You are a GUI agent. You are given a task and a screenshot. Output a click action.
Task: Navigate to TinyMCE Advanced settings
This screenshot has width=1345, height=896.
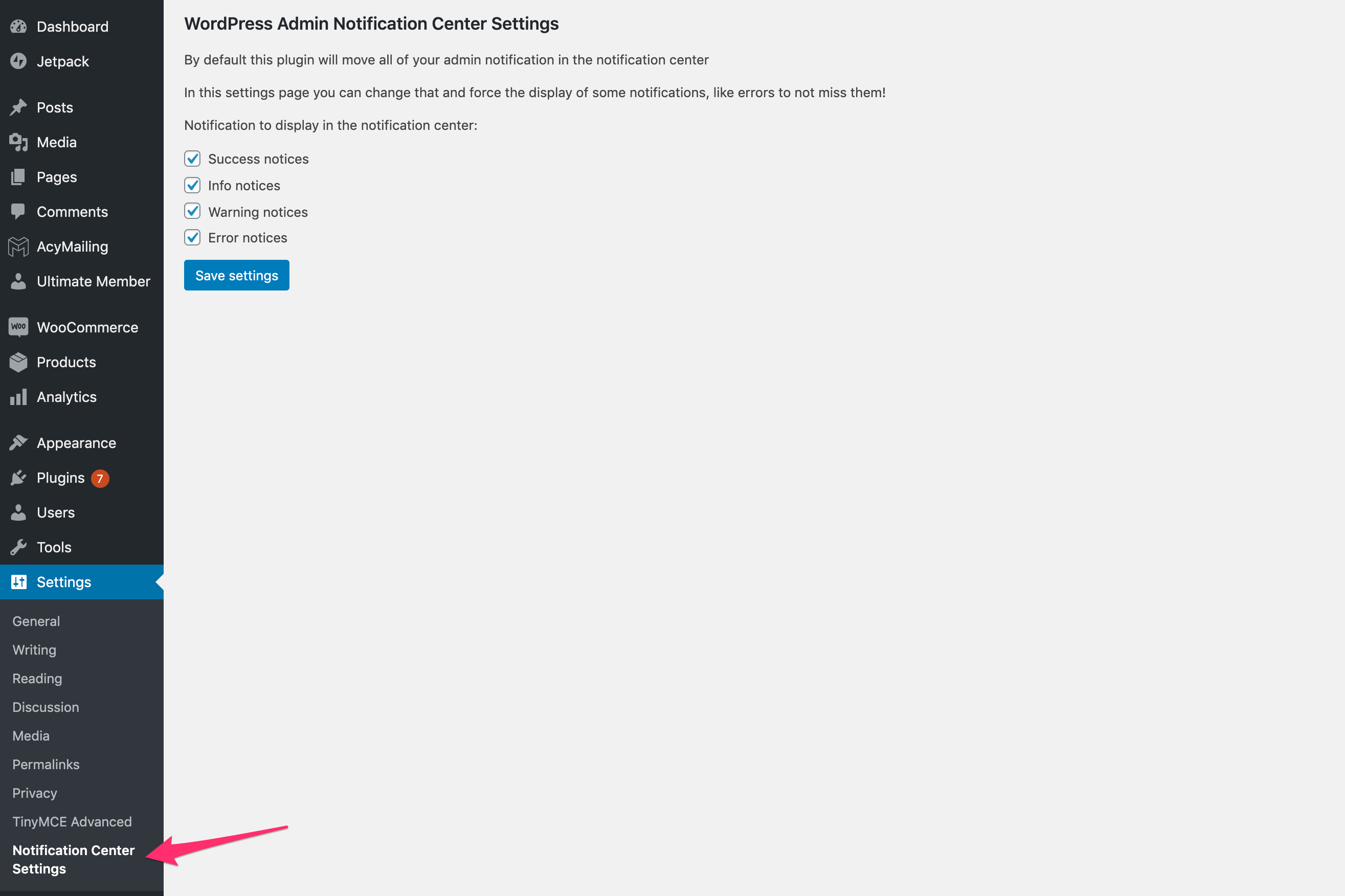point(72,821)
